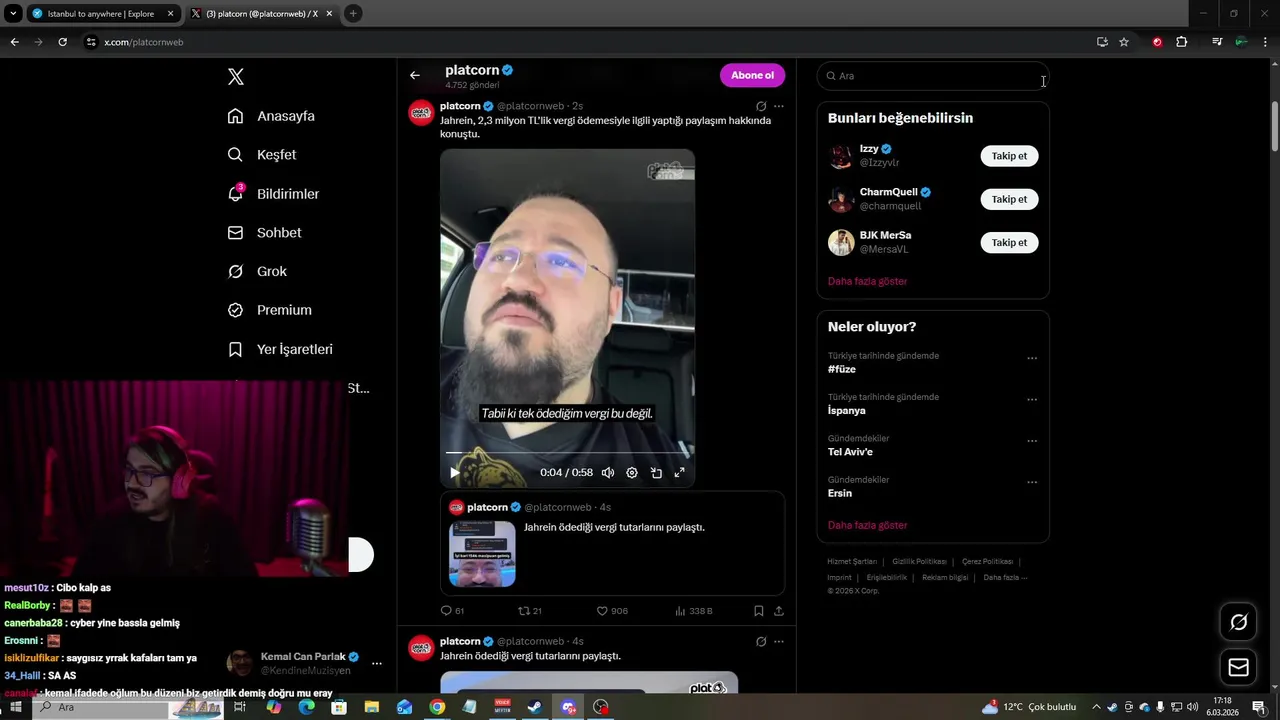Screen dimensions: 1280x720
Task: Show more suggestions under Bunları beğenebilirsin
Action: tap(867, 282)
